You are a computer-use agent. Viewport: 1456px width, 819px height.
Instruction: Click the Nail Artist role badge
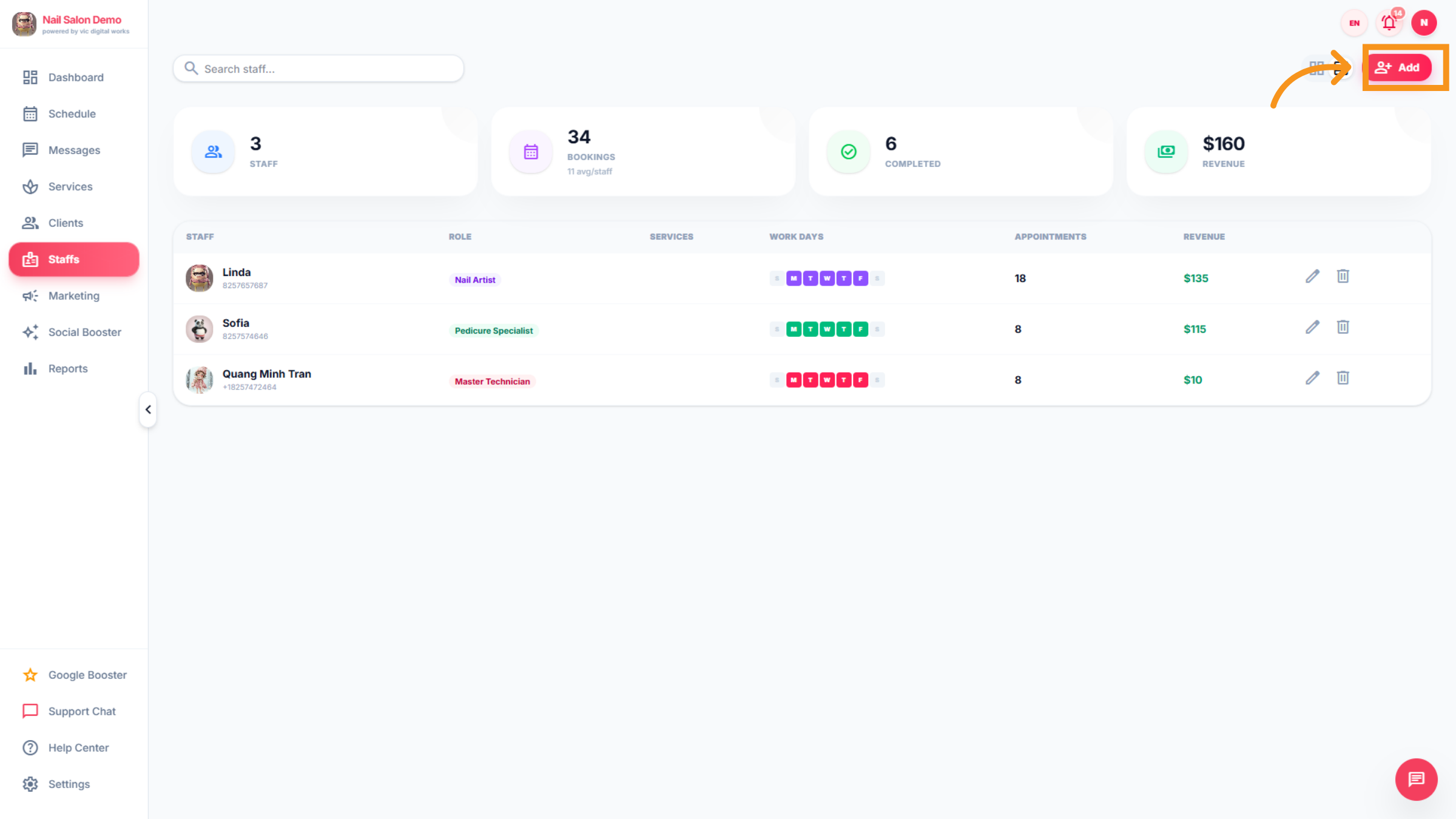(475, 280)
